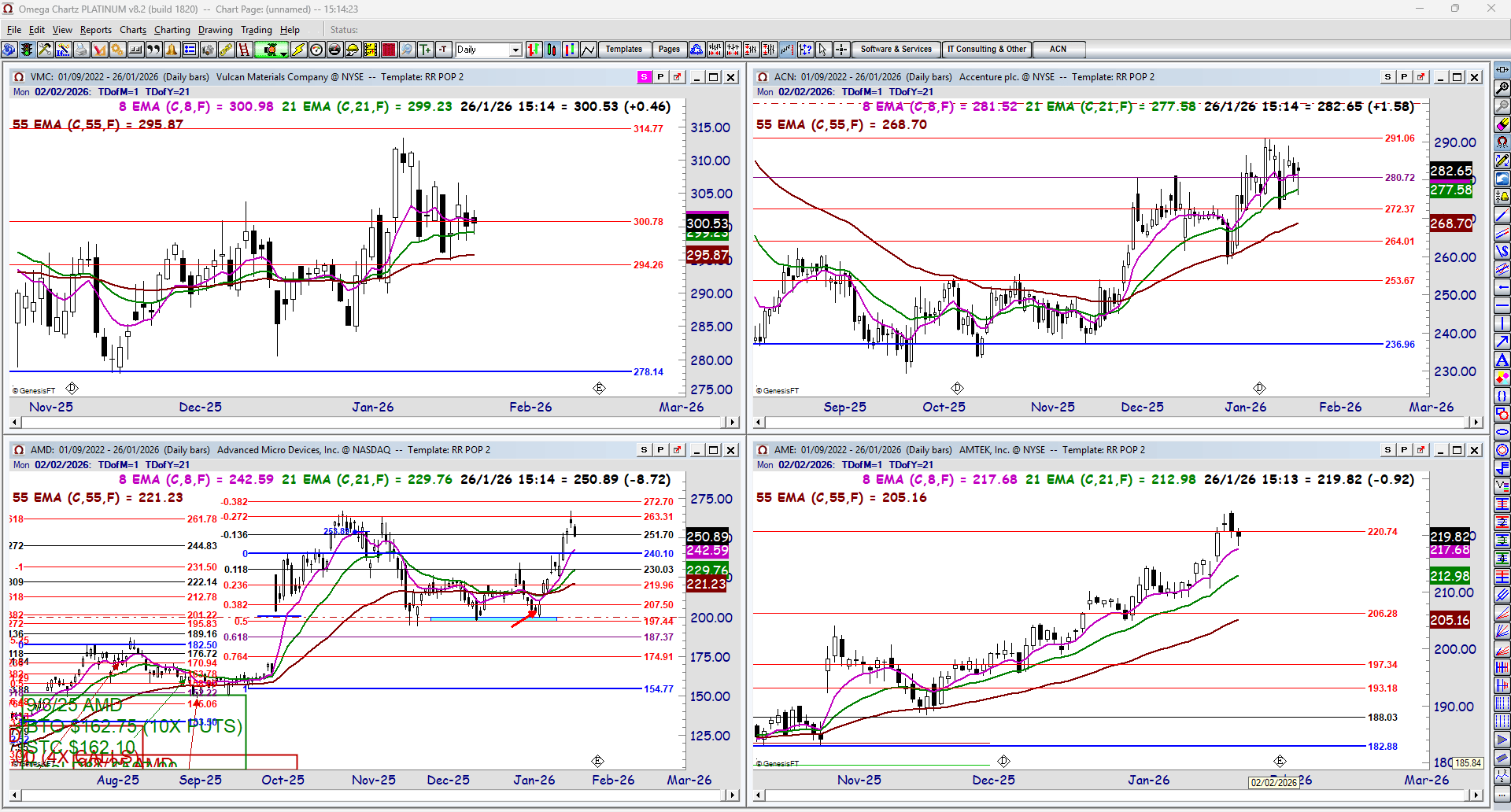
Task: Select the pencil drawing tool in sidebar
Action: point(1502,161)
